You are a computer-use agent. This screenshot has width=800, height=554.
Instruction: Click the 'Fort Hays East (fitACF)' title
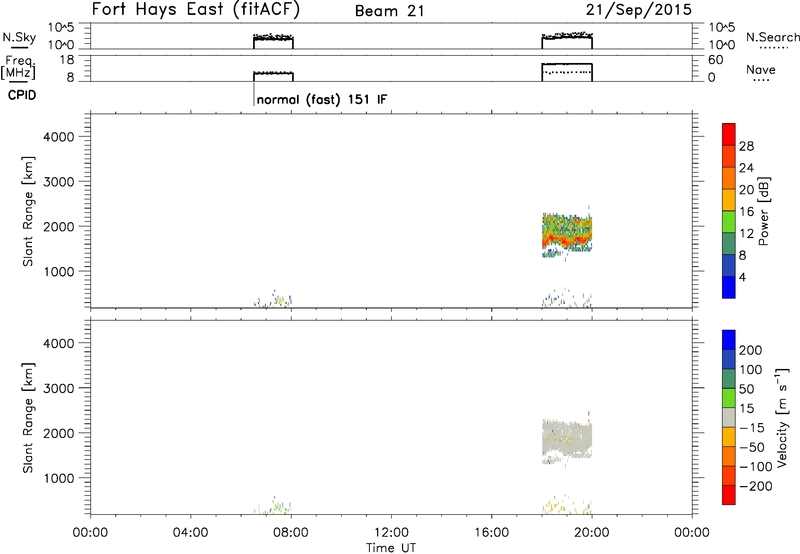[x=196, y=10]
